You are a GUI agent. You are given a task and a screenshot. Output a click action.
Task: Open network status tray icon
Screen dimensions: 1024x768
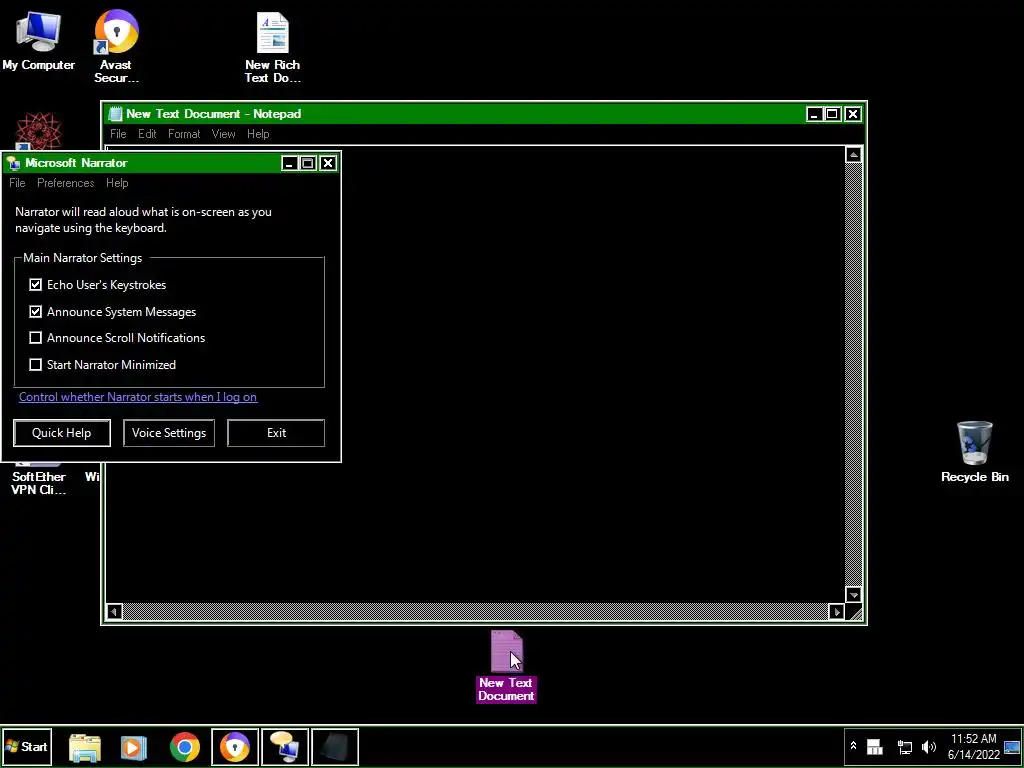coord(904,746)
